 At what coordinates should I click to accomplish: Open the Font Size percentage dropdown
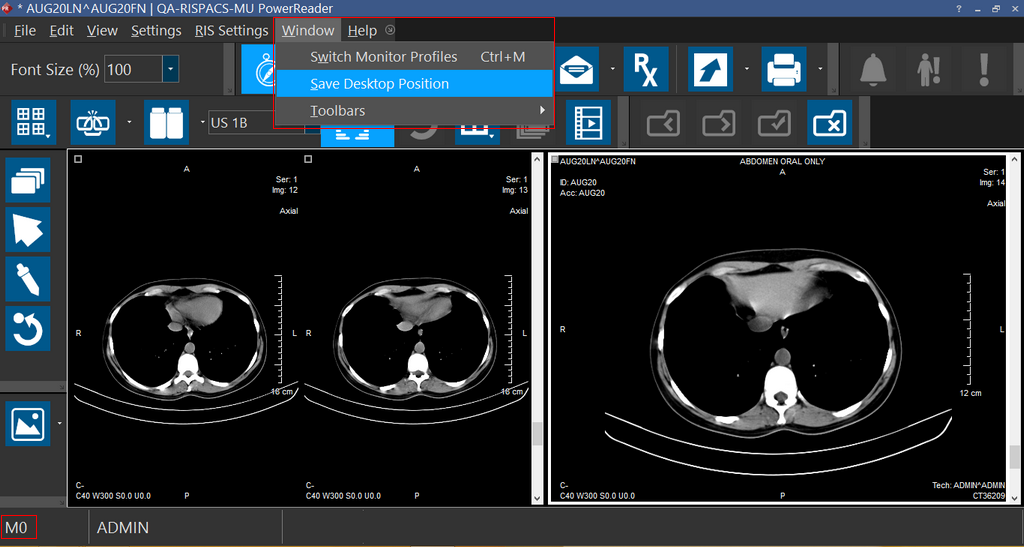170,70
